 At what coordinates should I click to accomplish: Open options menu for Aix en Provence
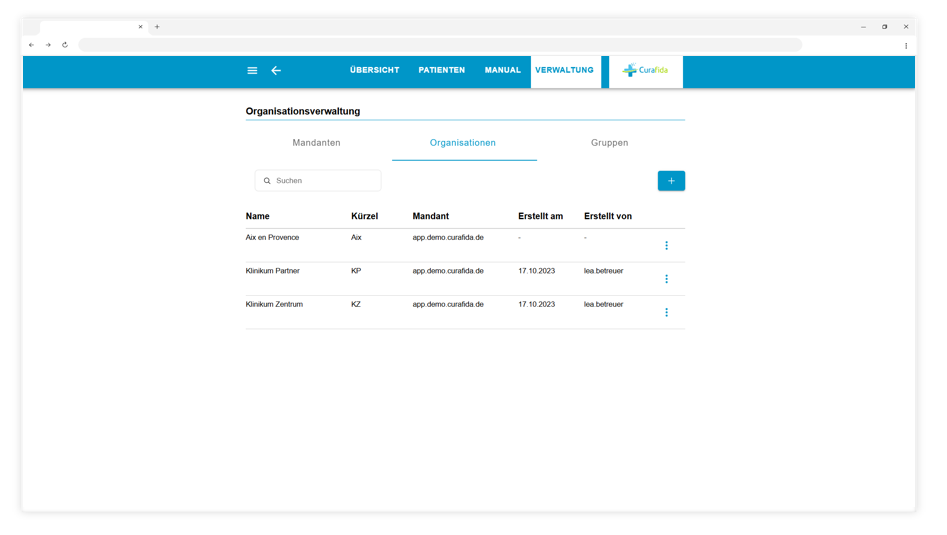pos(666,246)
